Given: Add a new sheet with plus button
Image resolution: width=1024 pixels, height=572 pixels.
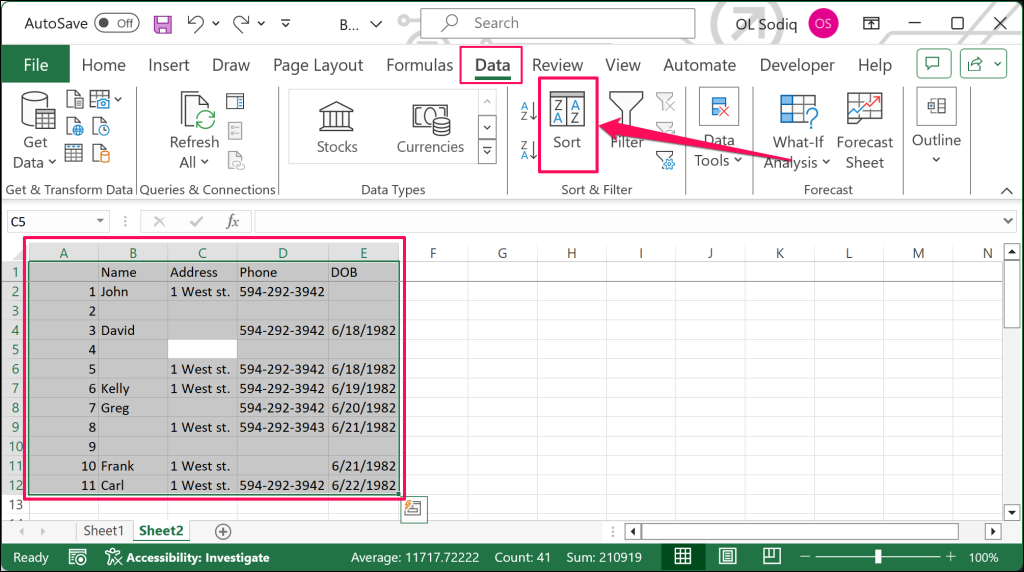Looking at the screenshot, I should pyautogui.click(x=223, y=532).
